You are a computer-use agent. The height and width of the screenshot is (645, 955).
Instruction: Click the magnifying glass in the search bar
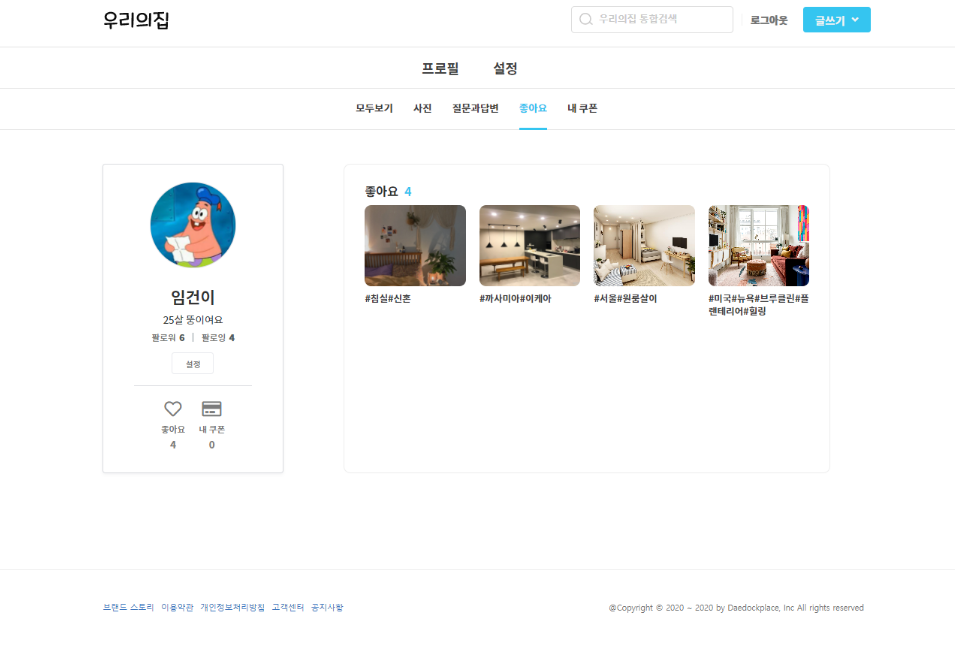pyautogui.click(x=584, y=18)
